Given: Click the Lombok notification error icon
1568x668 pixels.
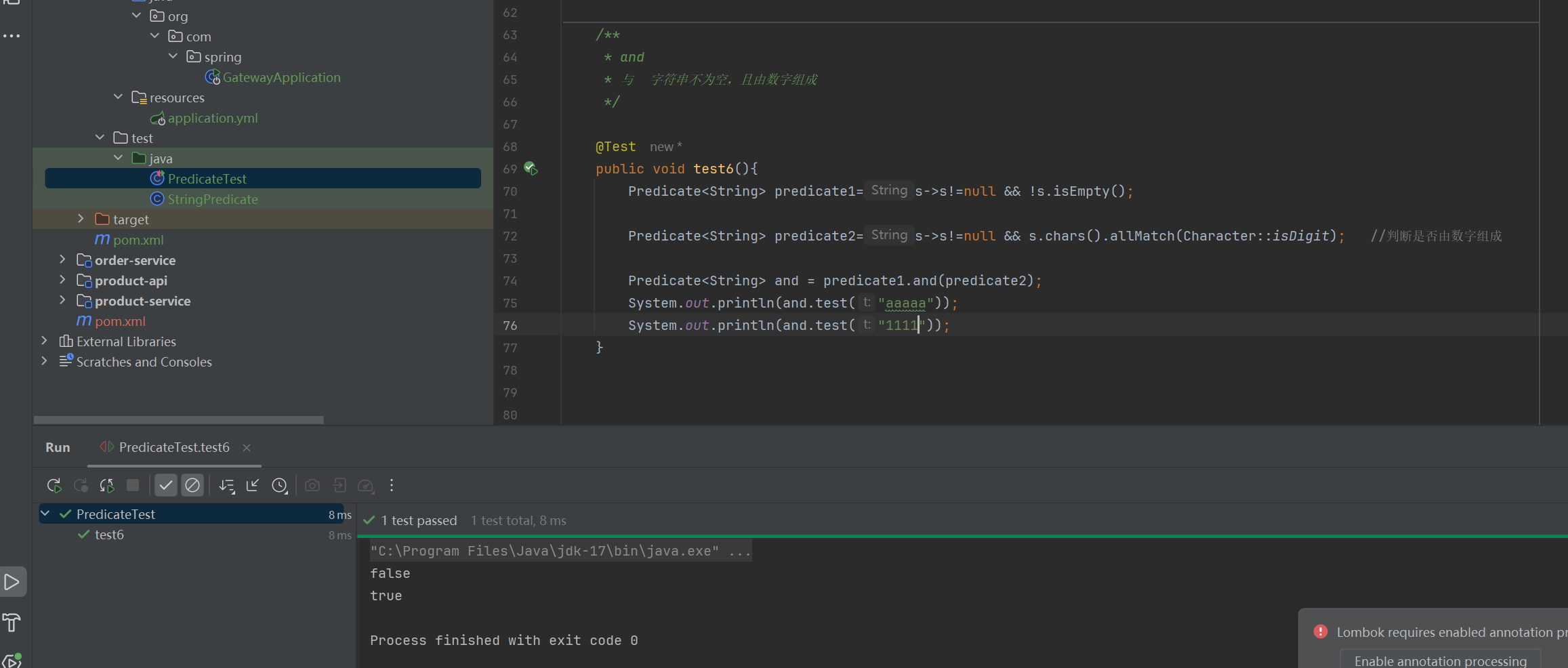Looking at the screenshot, I should tap(1321, 631).
